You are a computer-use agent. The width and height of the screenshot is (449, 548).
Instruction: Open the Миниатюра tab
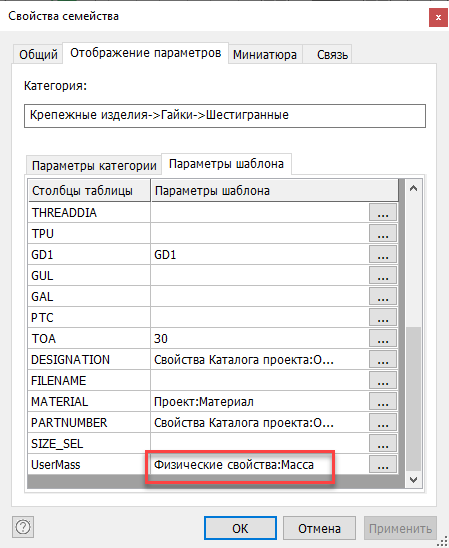[x=265, y=55]
